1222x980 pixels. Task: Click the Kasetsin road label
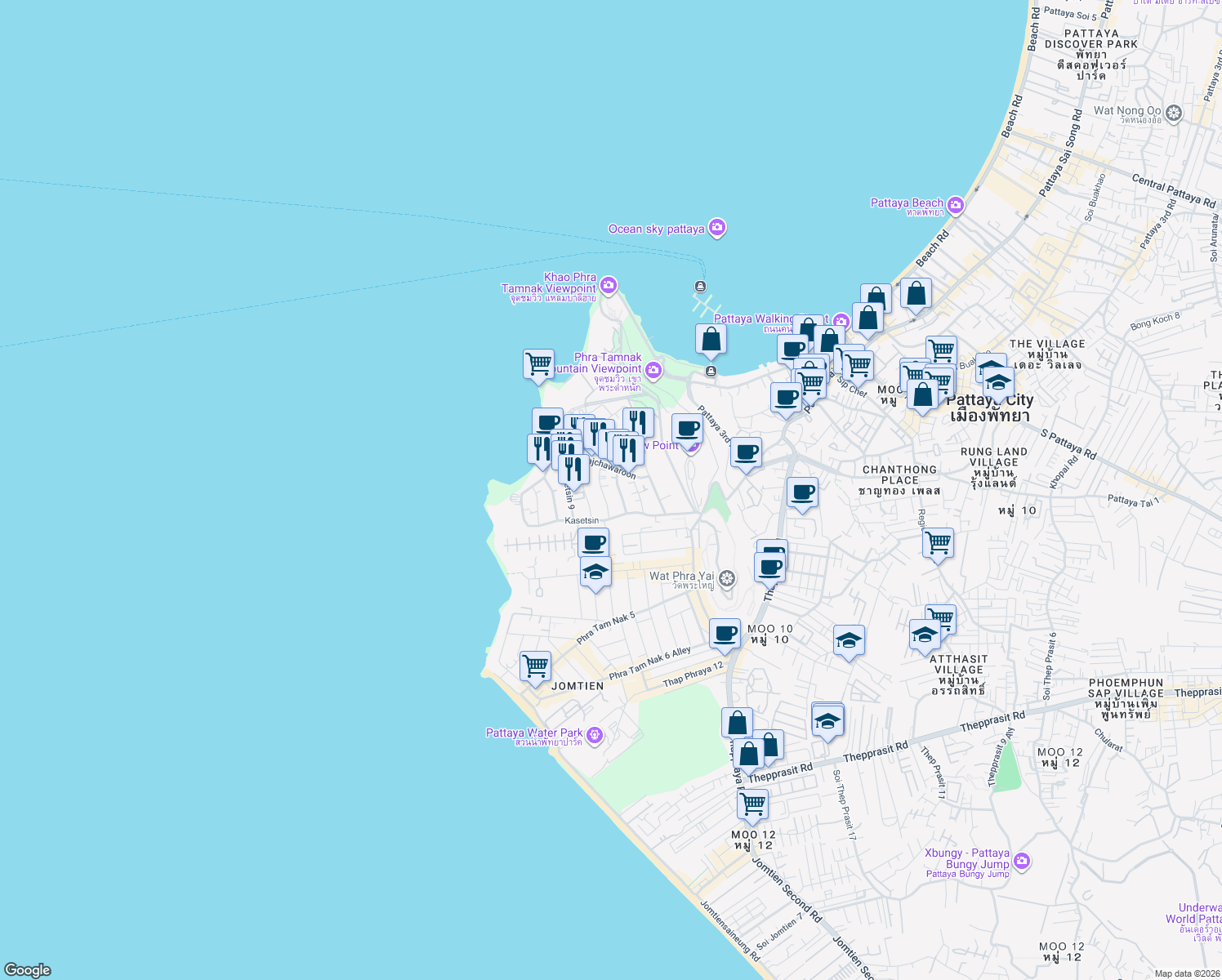point(582,520)
